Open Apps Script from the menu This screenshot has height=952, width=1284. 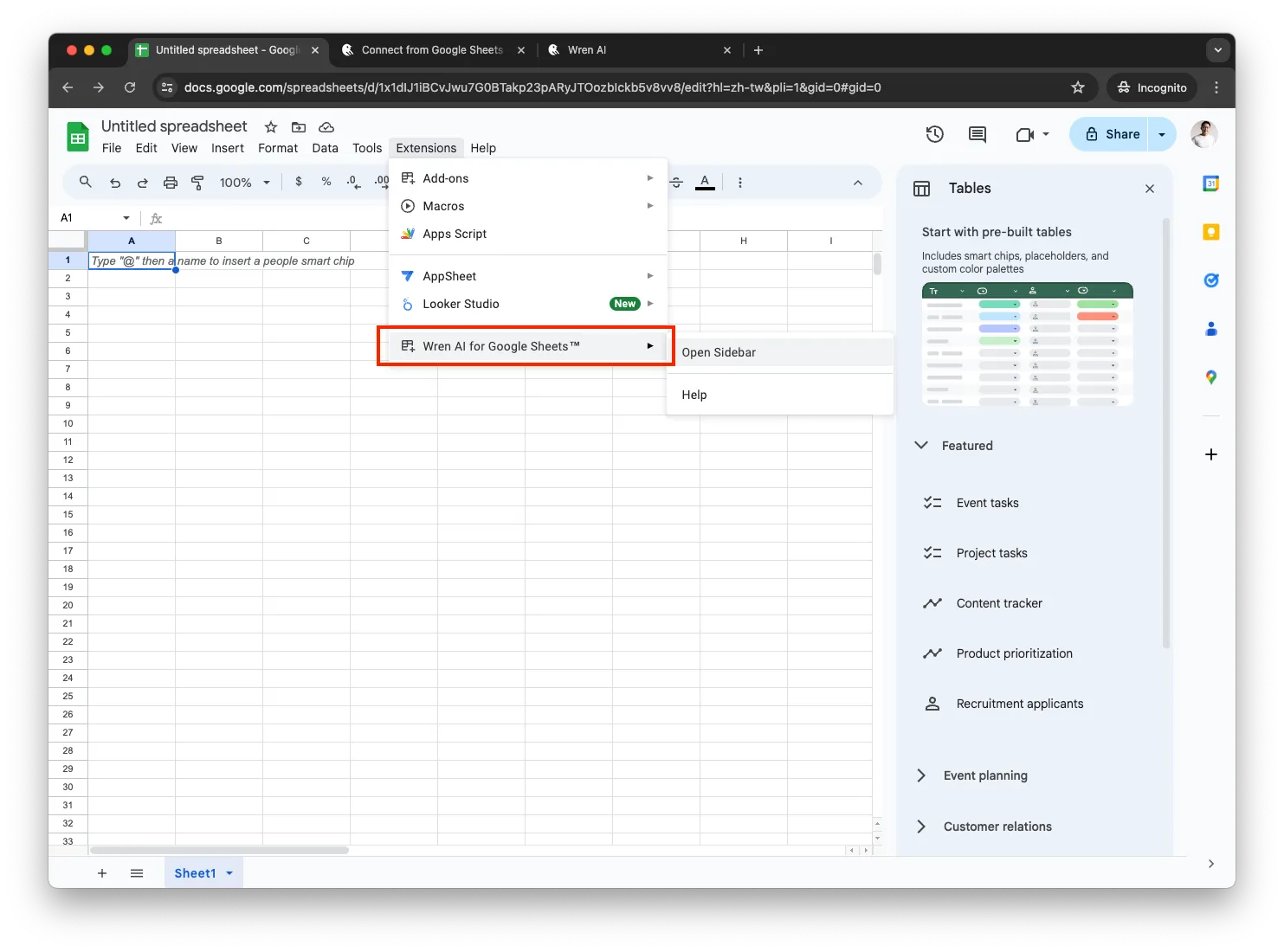point(528,234)
